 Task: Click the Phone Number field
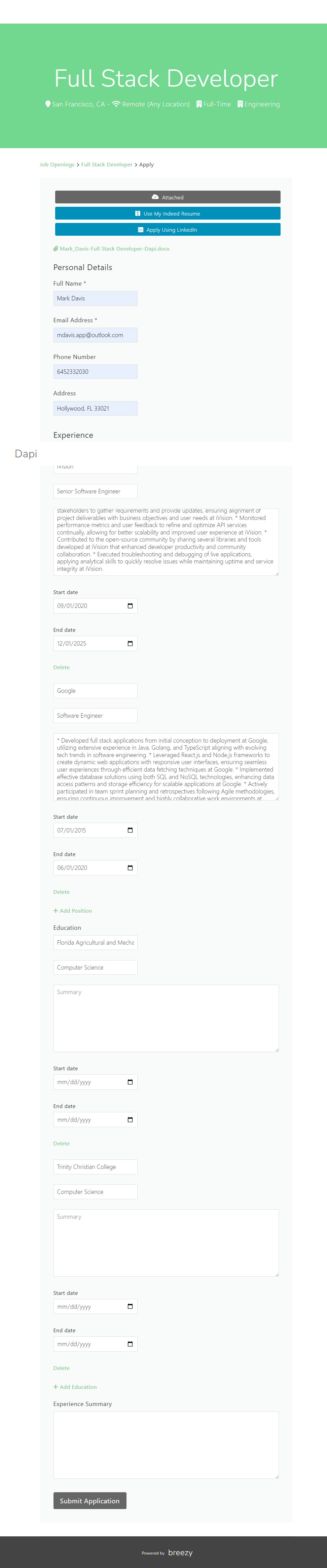click(96, 372)
